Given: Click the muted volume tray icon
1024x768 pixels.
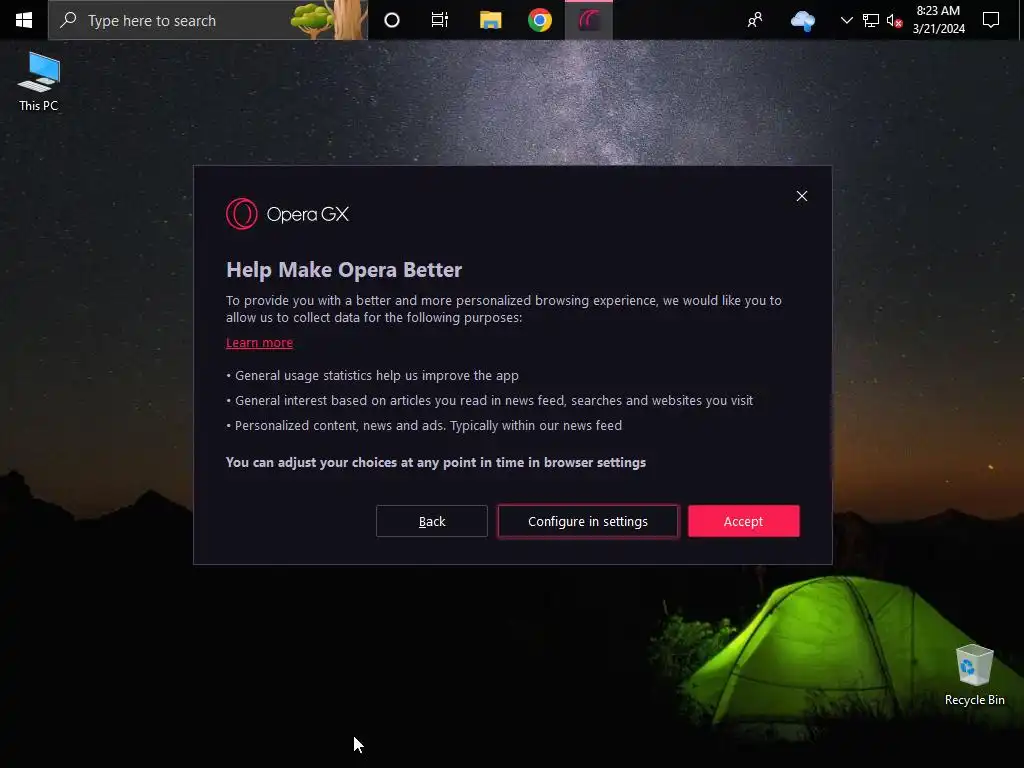Looking at the screenshot, I should coord(894,20).
